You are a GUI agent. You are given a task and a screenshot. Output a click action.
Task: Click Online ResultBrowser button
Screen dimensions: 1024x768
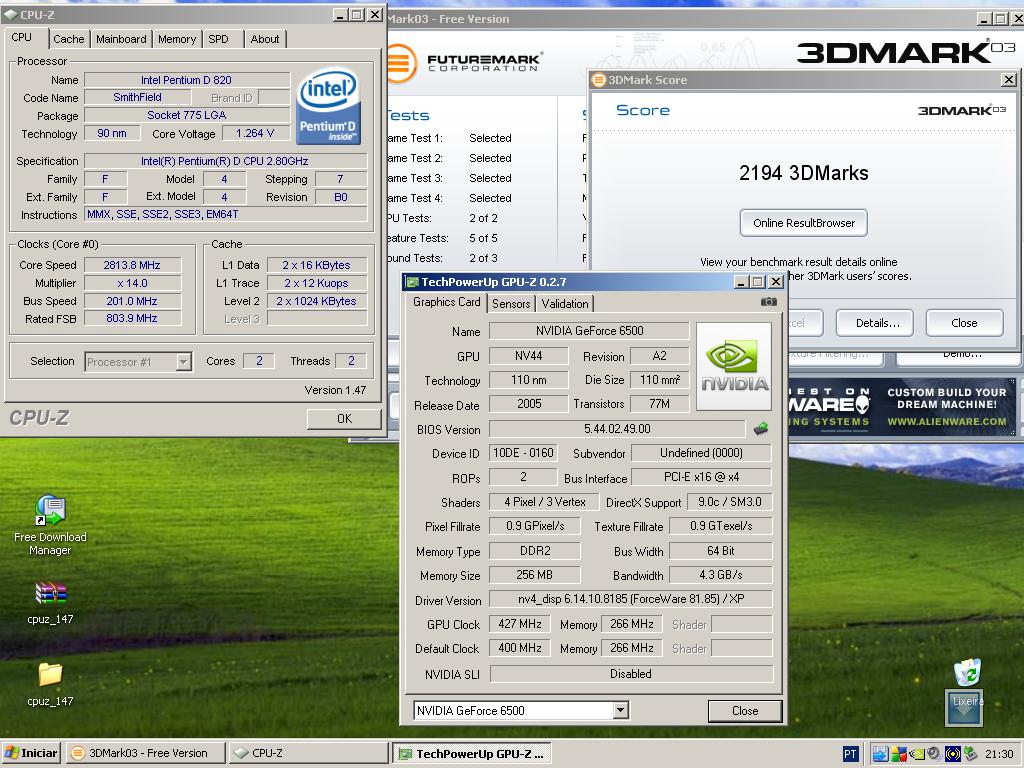[x=804, y=223]
